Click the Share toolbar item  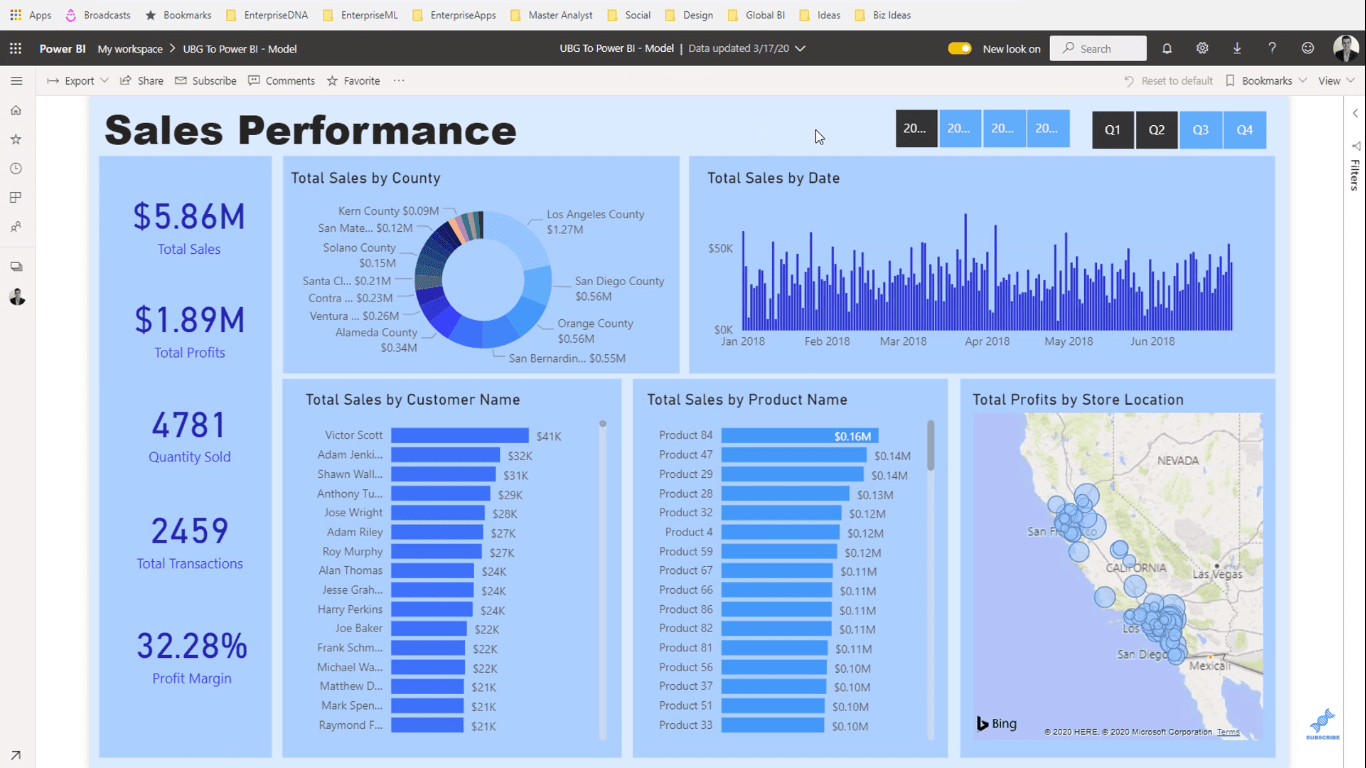click(x=142, y=81)
